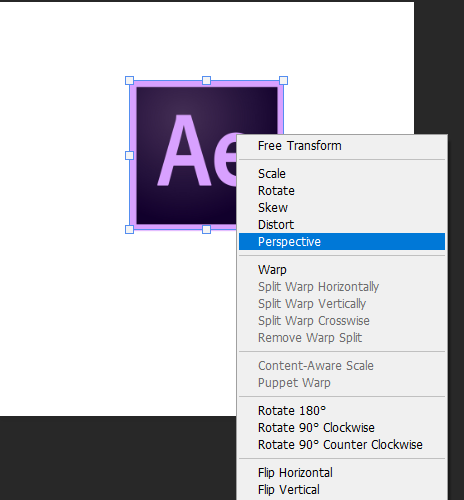Screen dimensions: 464x500
Task: Select Rotate 180° option
Action: point(342,411)
